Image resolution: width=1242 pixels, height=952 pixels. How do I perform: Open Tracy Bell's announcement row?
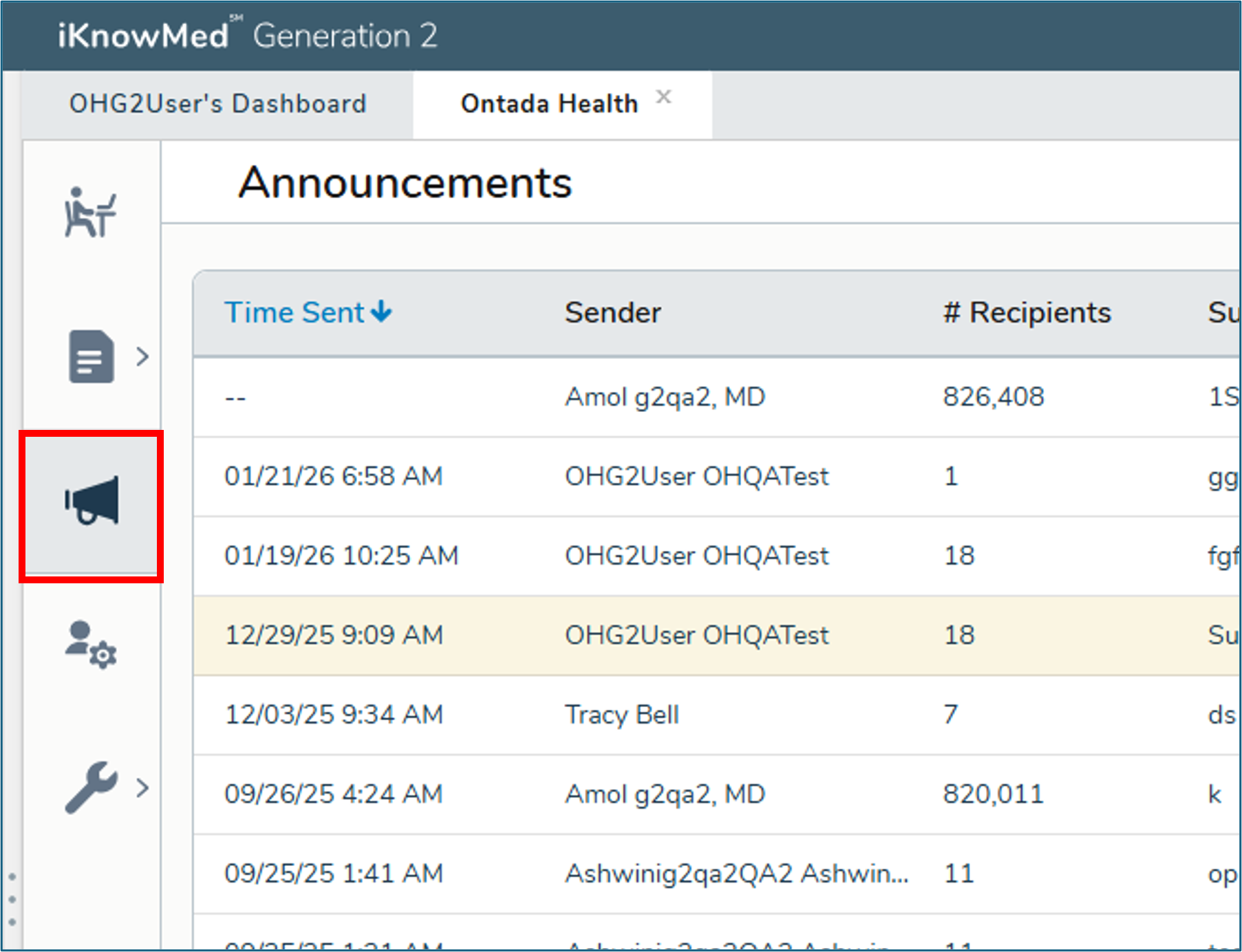point(621,715)
